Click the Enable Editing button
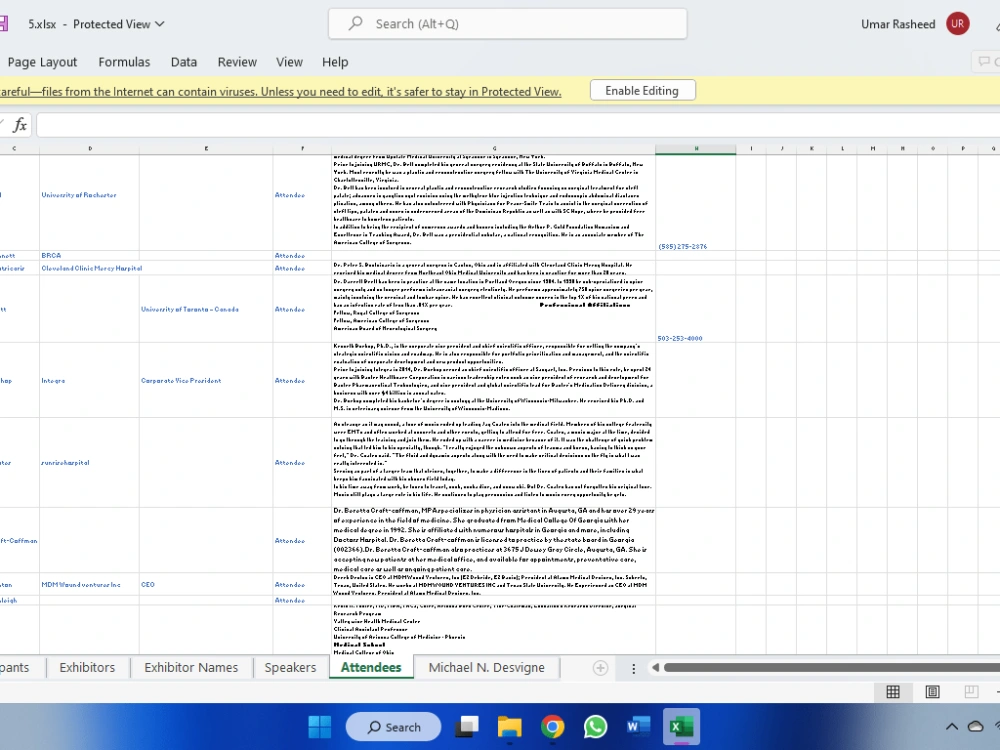The image size is (1000, 750). tap(642, 91)
